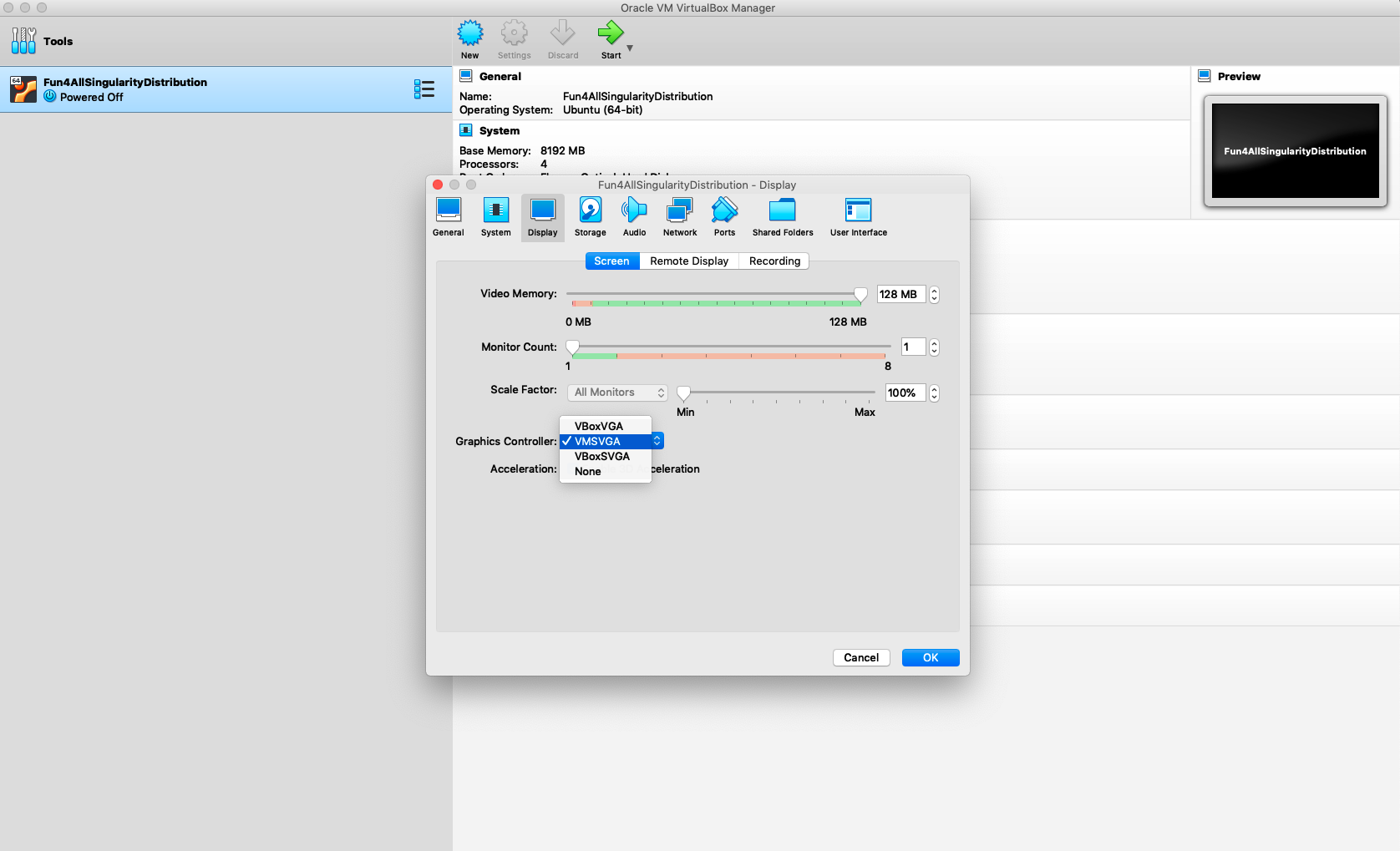The width and height of the screenshot is (1400, 851).
Task: Click the System section icon in details pane
Action: 466,130
